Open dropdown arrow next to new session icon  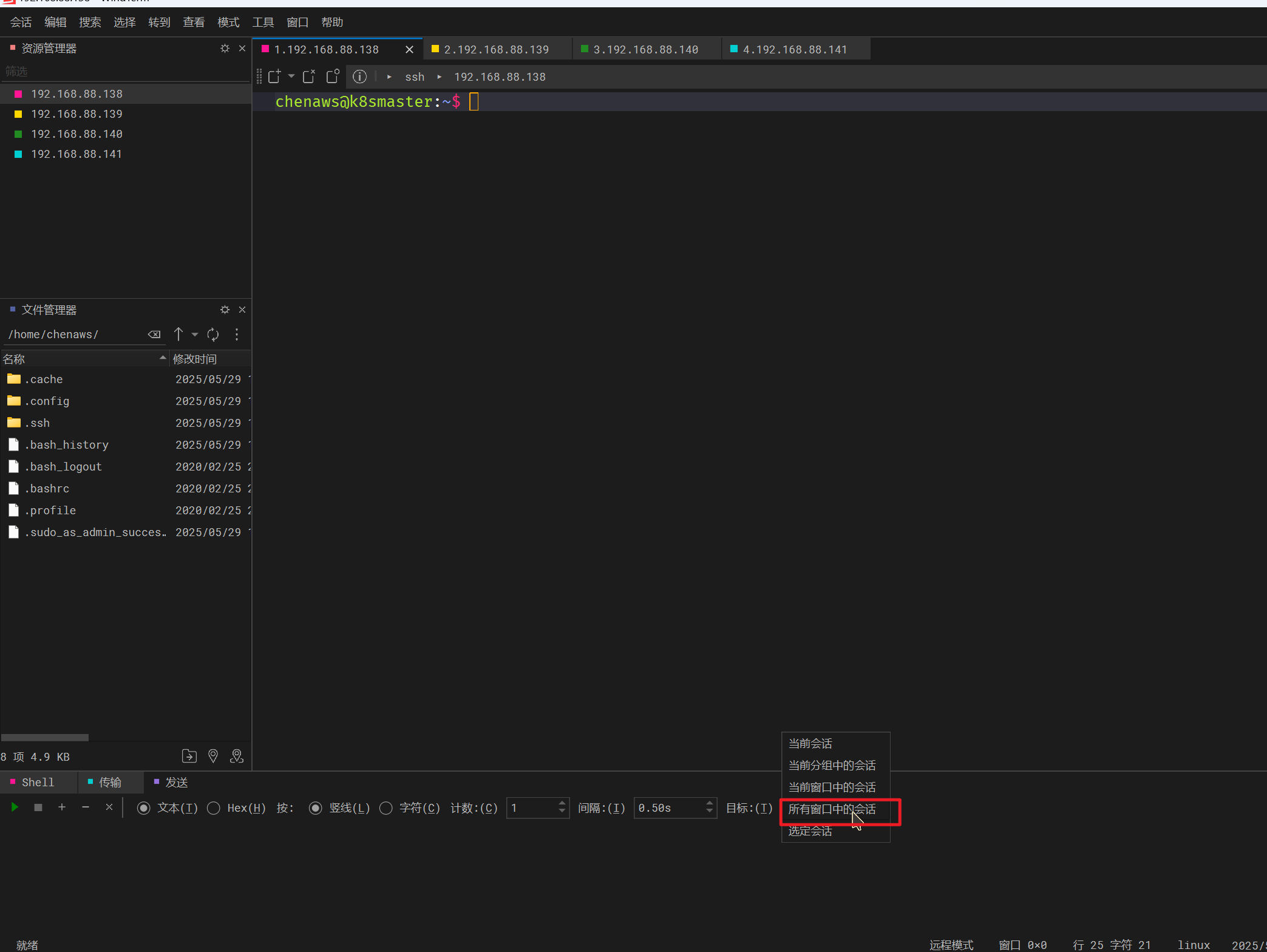(x=291, y=76)
